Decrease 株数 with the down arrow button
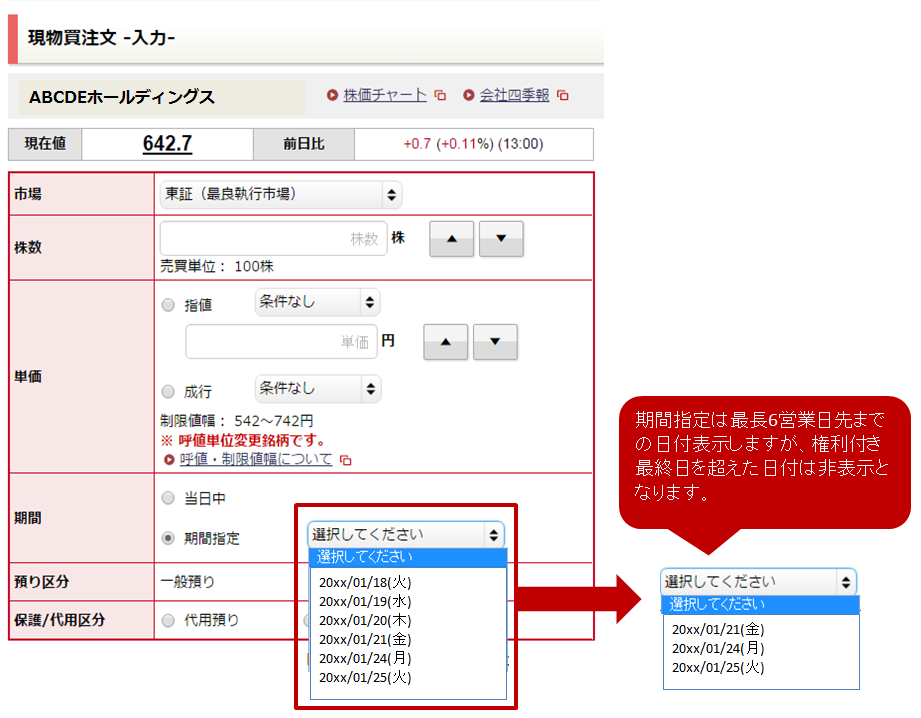921x718 pixels. (501, 239)
